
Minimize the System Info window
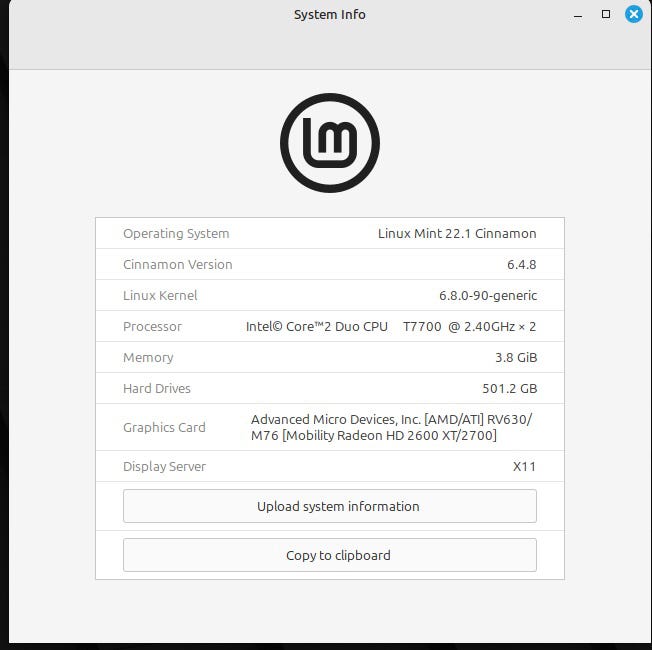click(578, 17)
